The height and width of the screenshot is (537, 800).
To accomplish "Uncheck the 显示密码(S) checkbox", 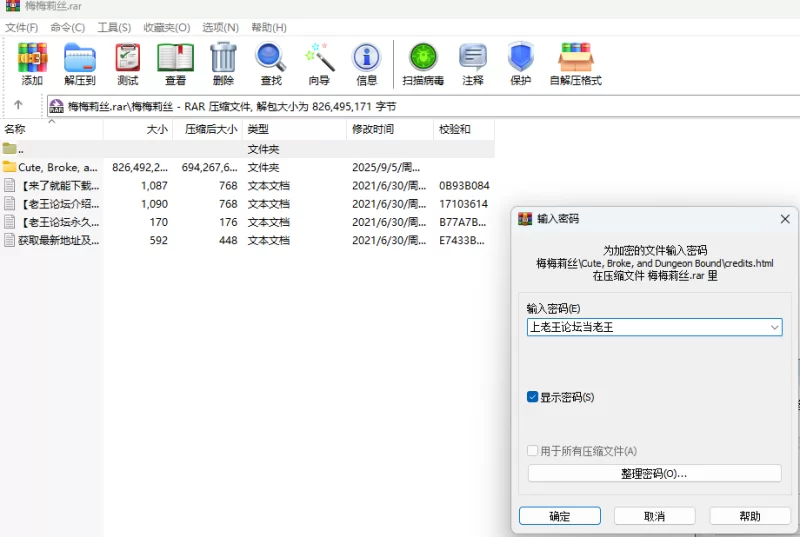I will point(532,397).
